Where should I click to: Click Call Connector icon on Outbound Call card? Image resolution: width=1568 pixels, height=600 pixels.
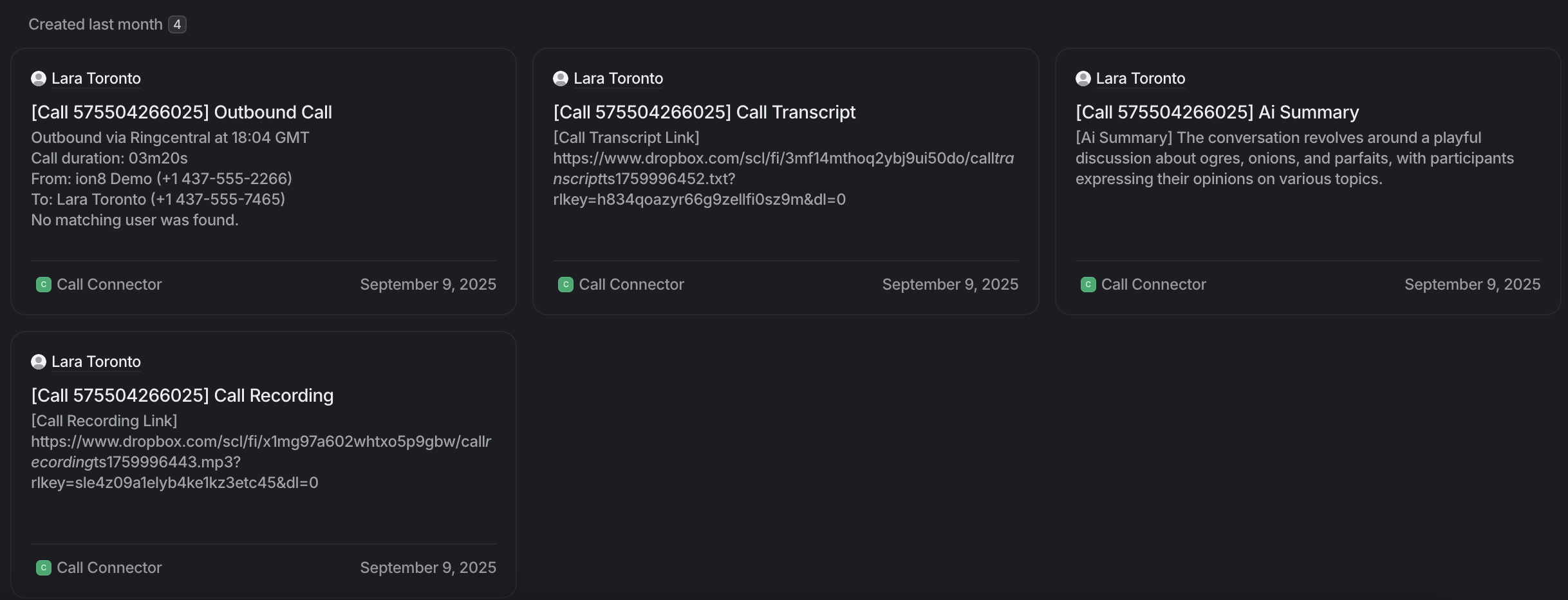pos(44,285)
